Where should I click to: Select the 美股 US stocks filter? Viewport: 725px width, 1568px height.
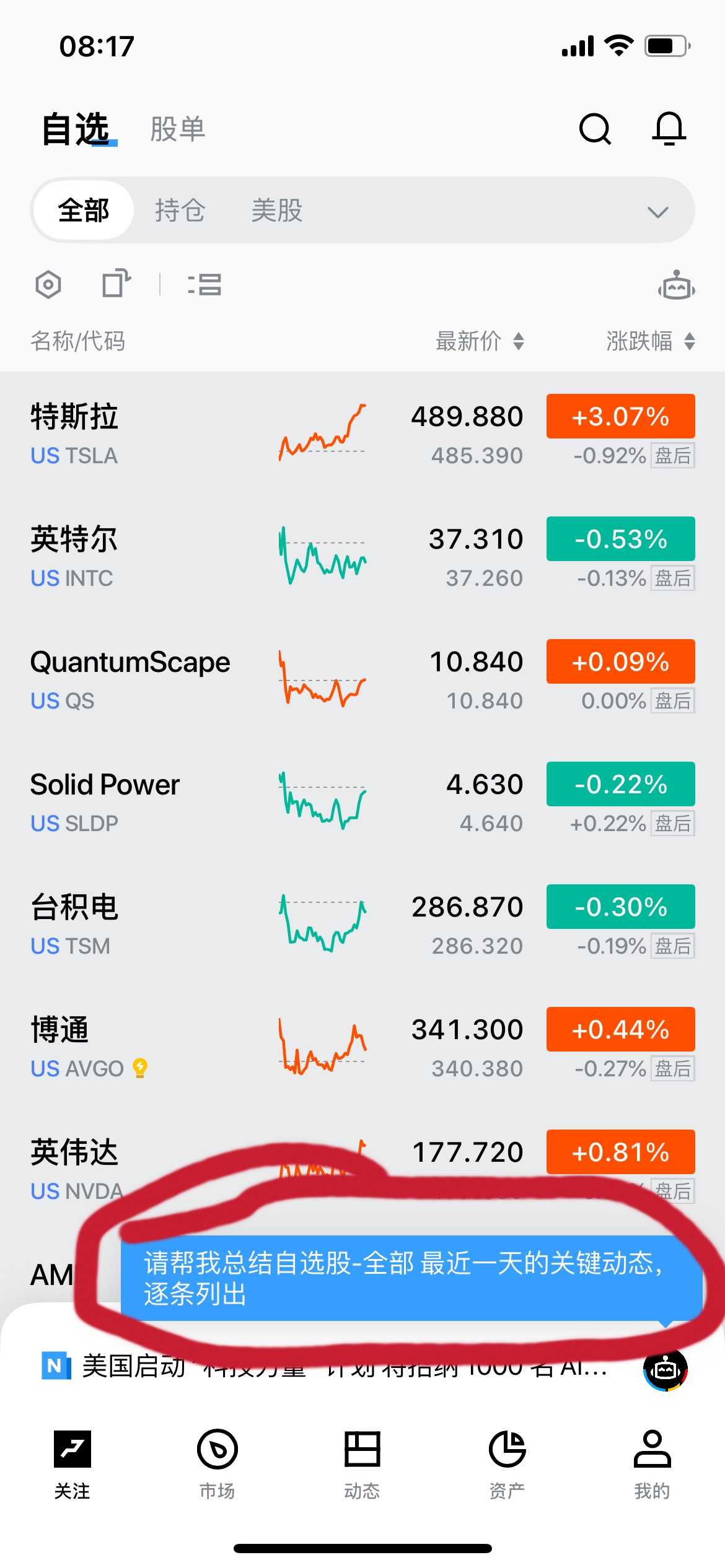(276, 211)
